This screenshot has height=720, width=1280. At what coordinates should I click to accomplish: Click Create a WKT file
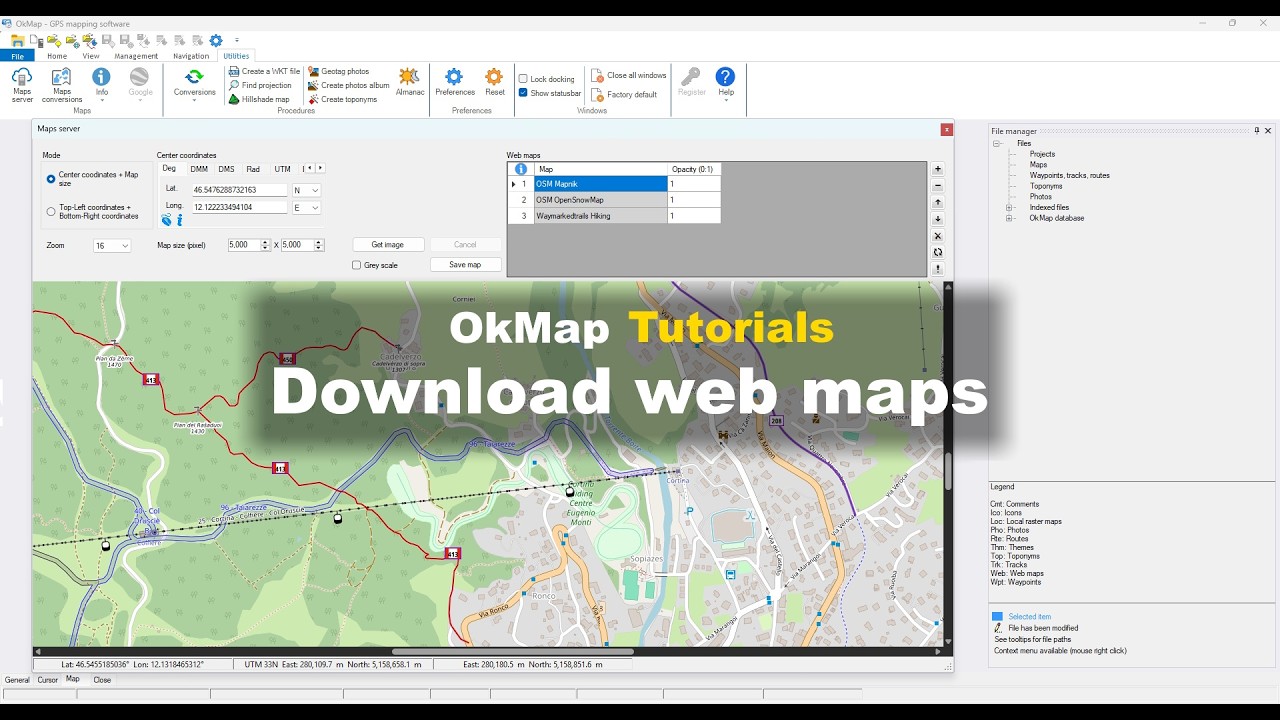point(264,72)
